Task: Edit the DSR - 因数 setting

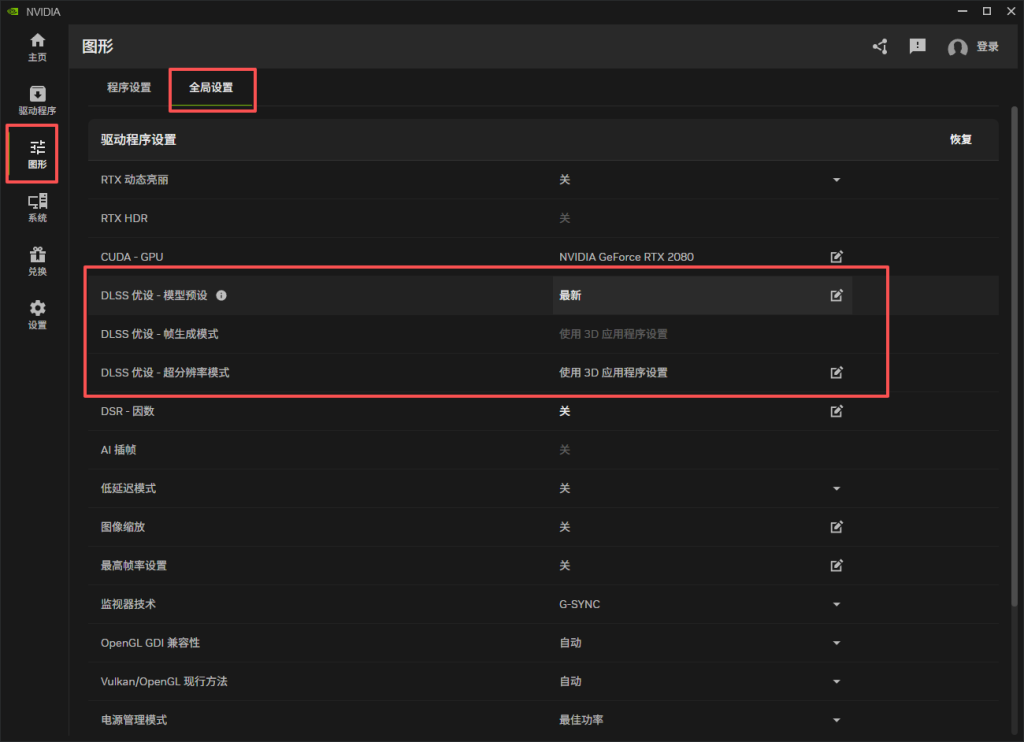Action: tap(837, 411)
